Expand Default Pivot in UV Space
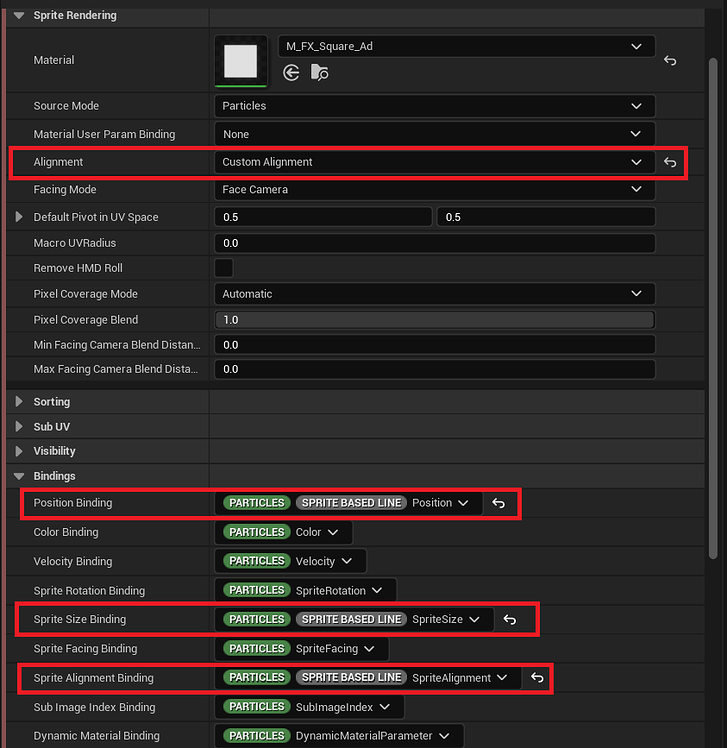The width and height of the screenshot is (727, 748). coord(19,217)
